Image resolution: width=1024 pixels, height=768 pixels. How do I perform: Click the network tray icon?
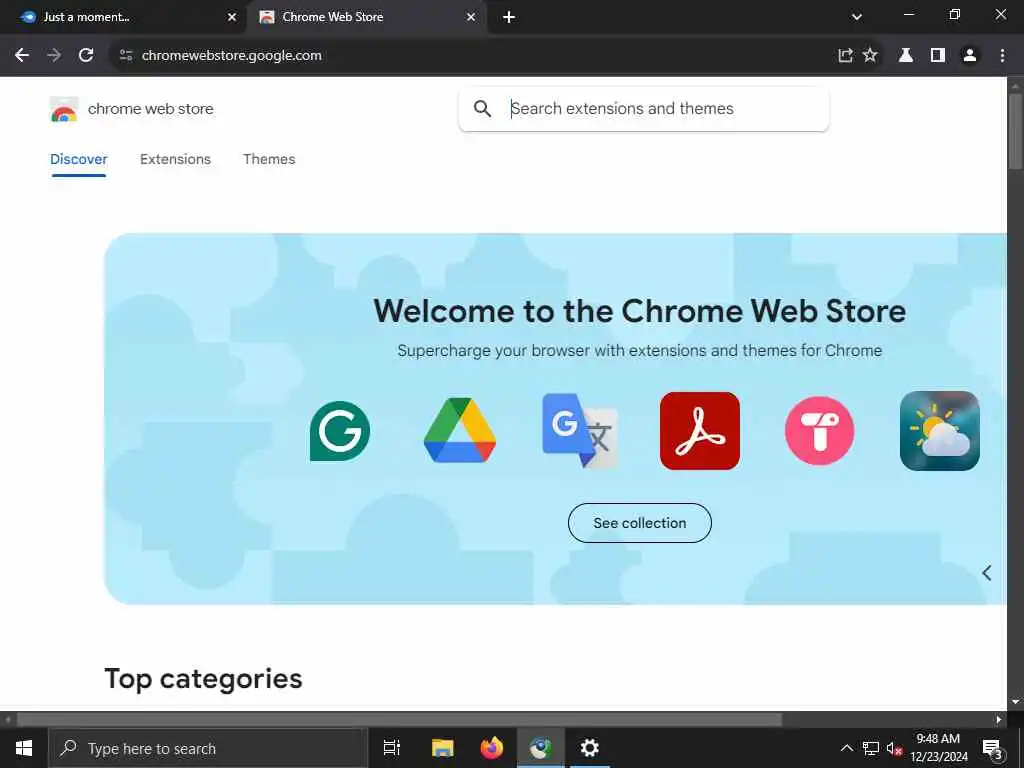point(871,748)
